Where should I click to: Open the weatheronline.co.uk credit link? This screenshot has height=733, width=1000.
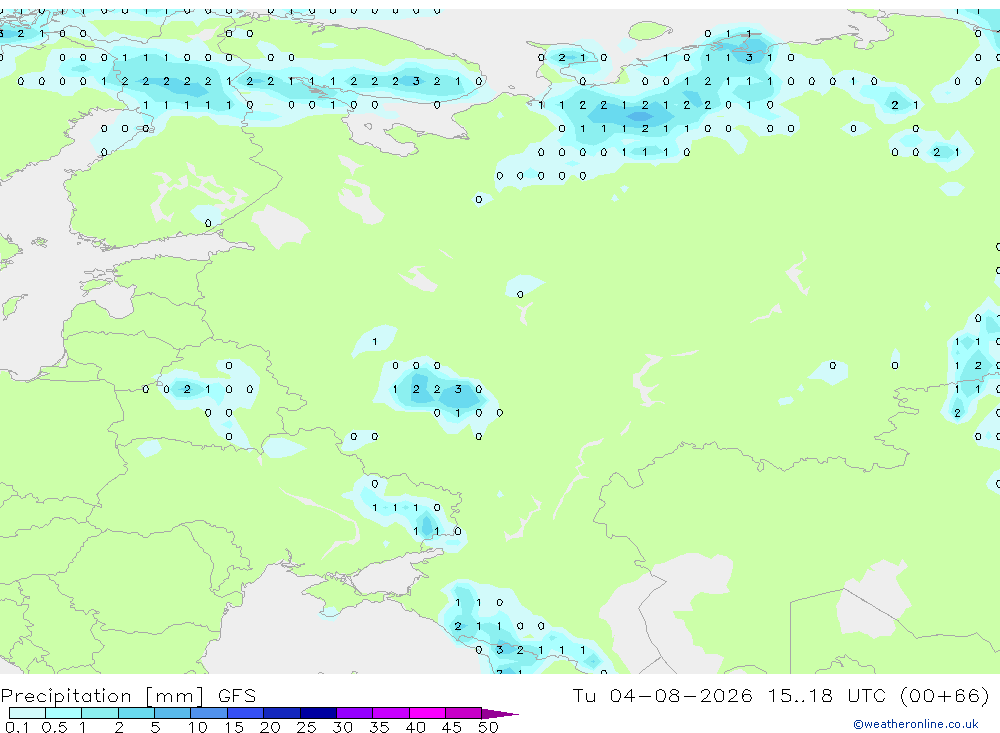916,724
